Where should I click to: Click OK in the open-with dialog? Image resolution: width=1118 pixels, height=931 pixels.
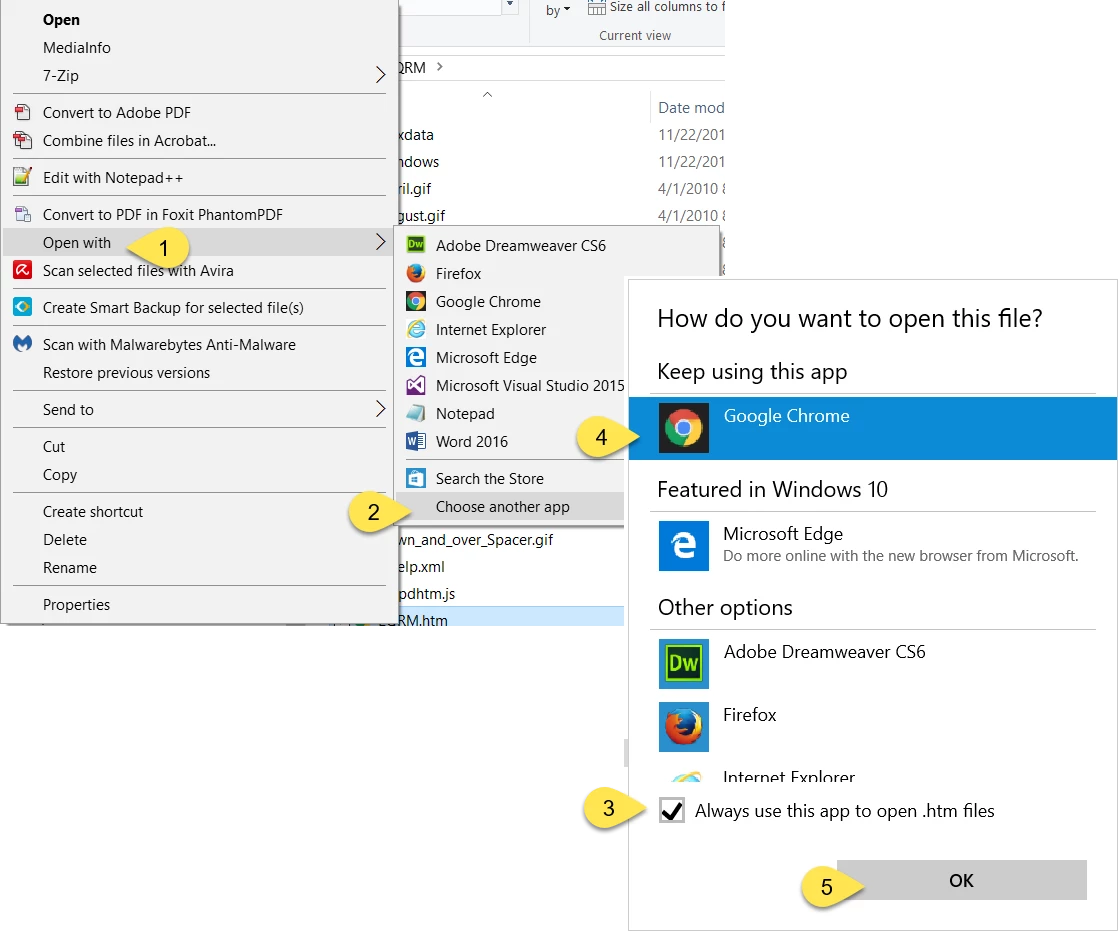[x=961, y=880]
